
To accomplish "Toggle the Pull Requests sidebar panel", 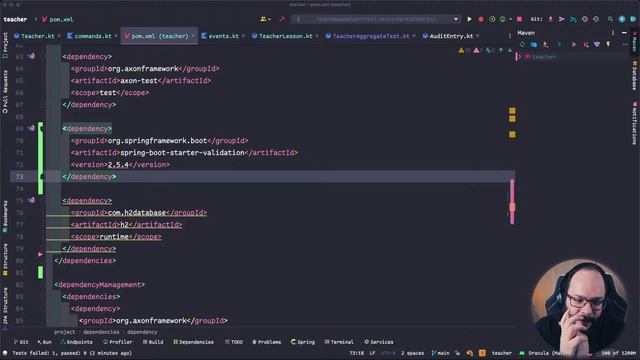I will (x=5, y=92).
